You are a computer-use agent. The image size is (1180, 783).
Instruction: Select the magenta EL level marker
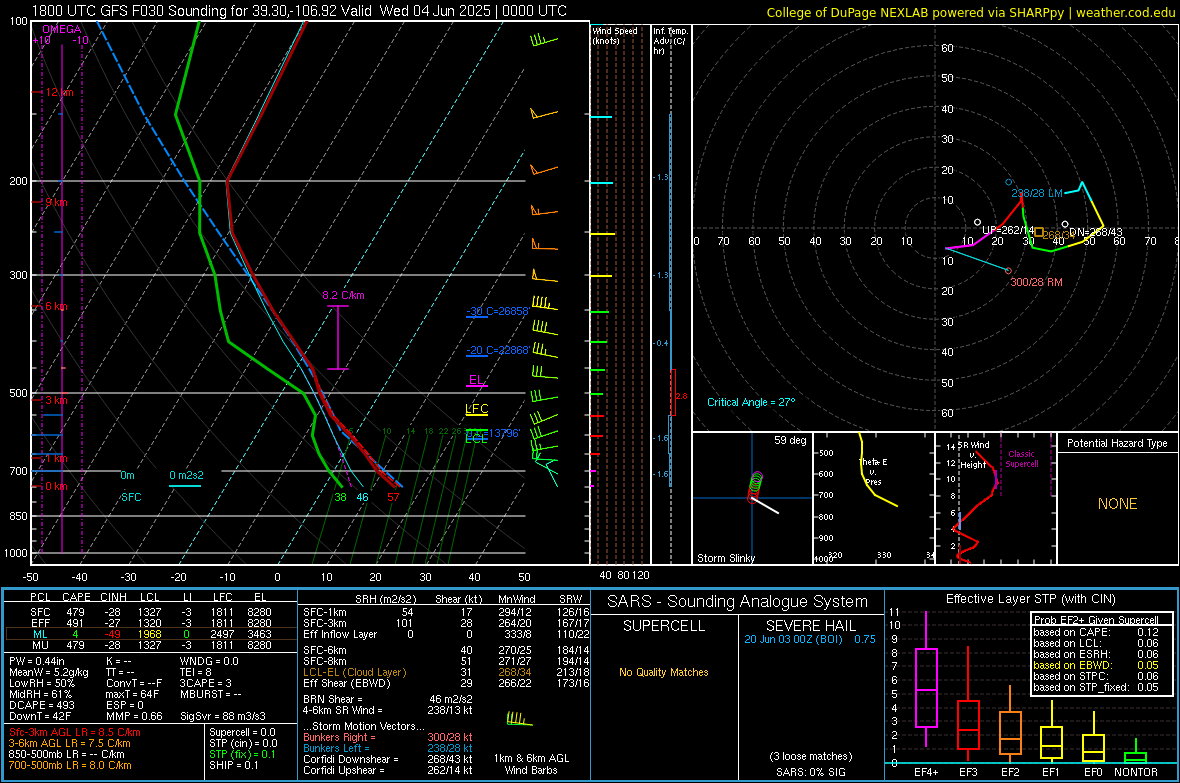coord(476,380)
